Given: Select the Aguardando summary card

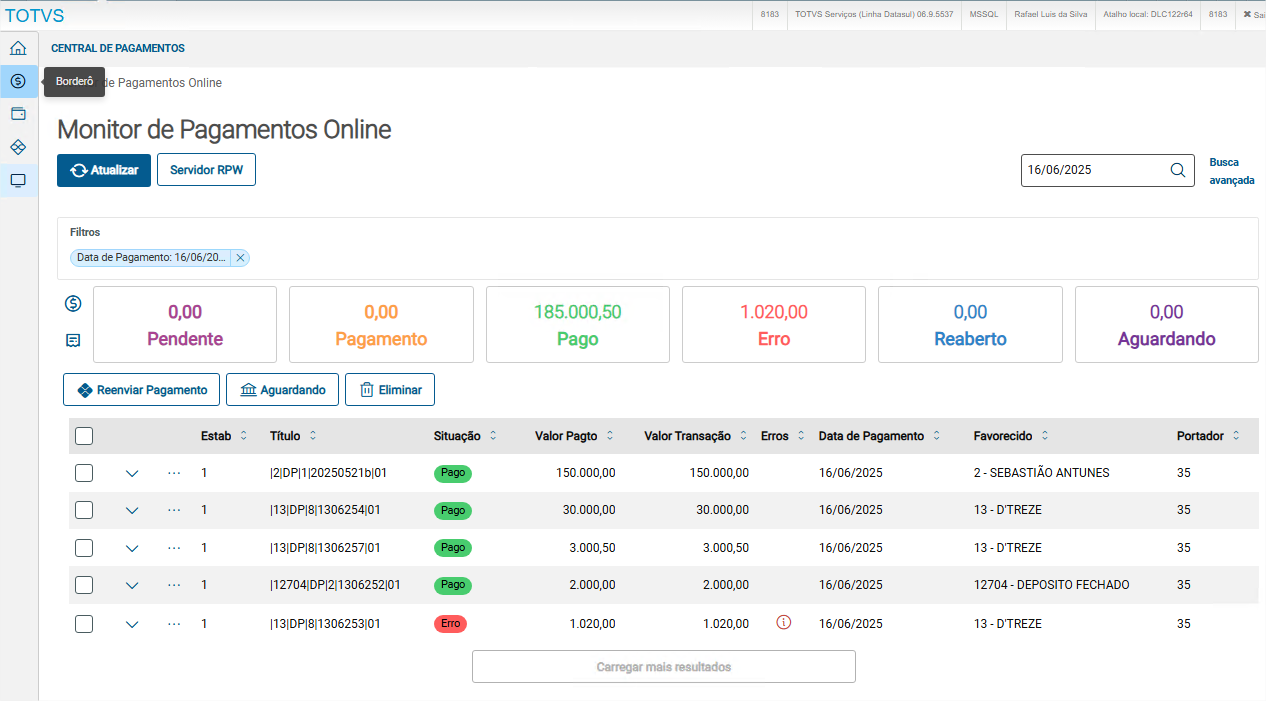Looking at the screenshot, I should pyautogui.click(x=1167, y=324).
